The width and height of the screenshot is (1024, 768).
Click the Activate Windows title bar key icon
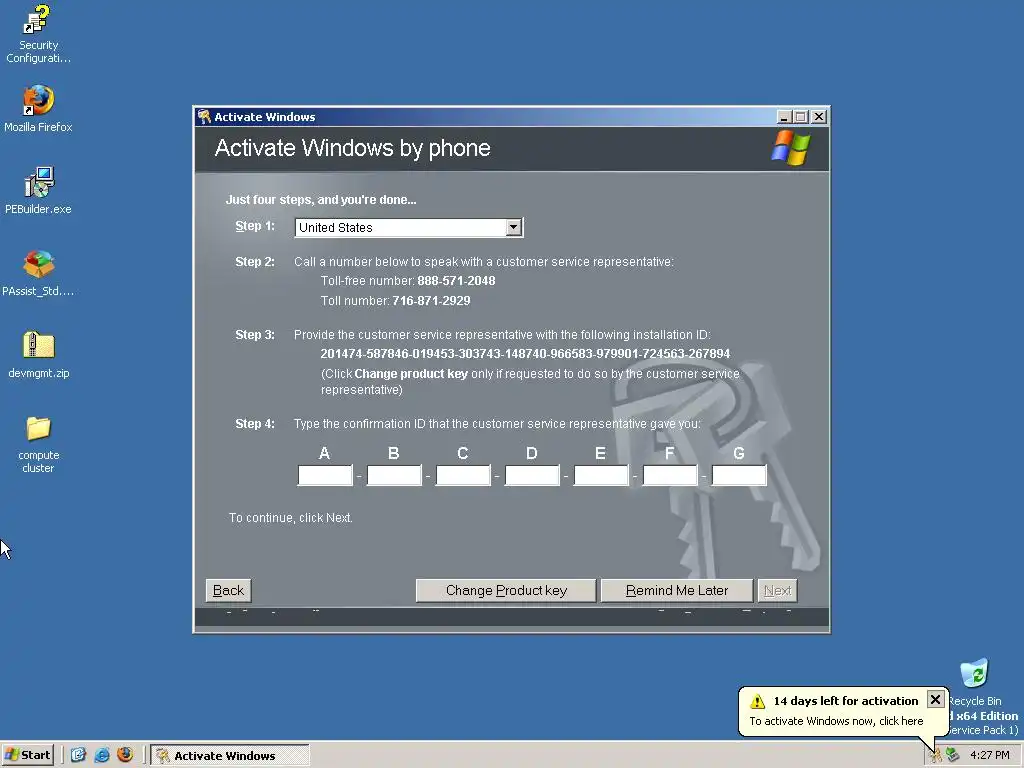pos(204,116)
